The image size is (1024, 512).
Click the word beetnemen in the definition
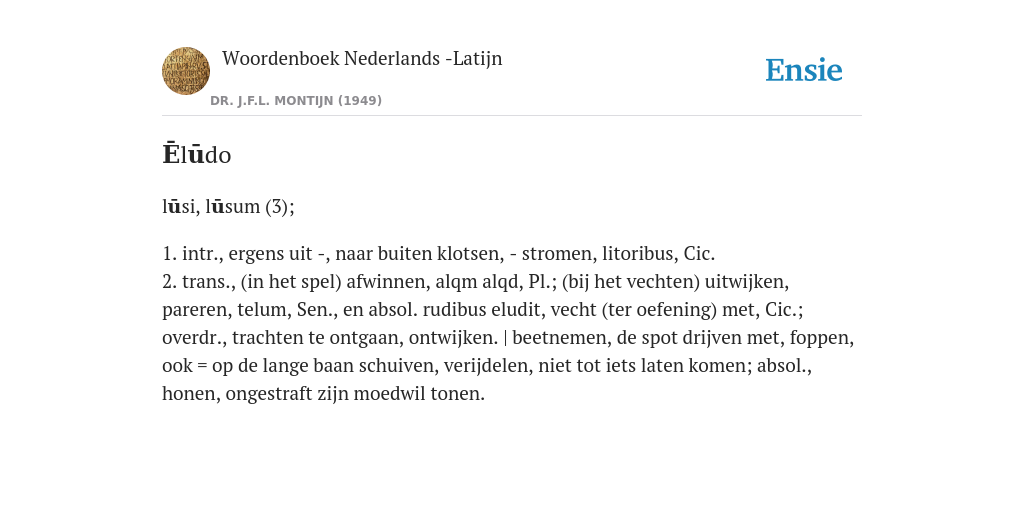559,338
